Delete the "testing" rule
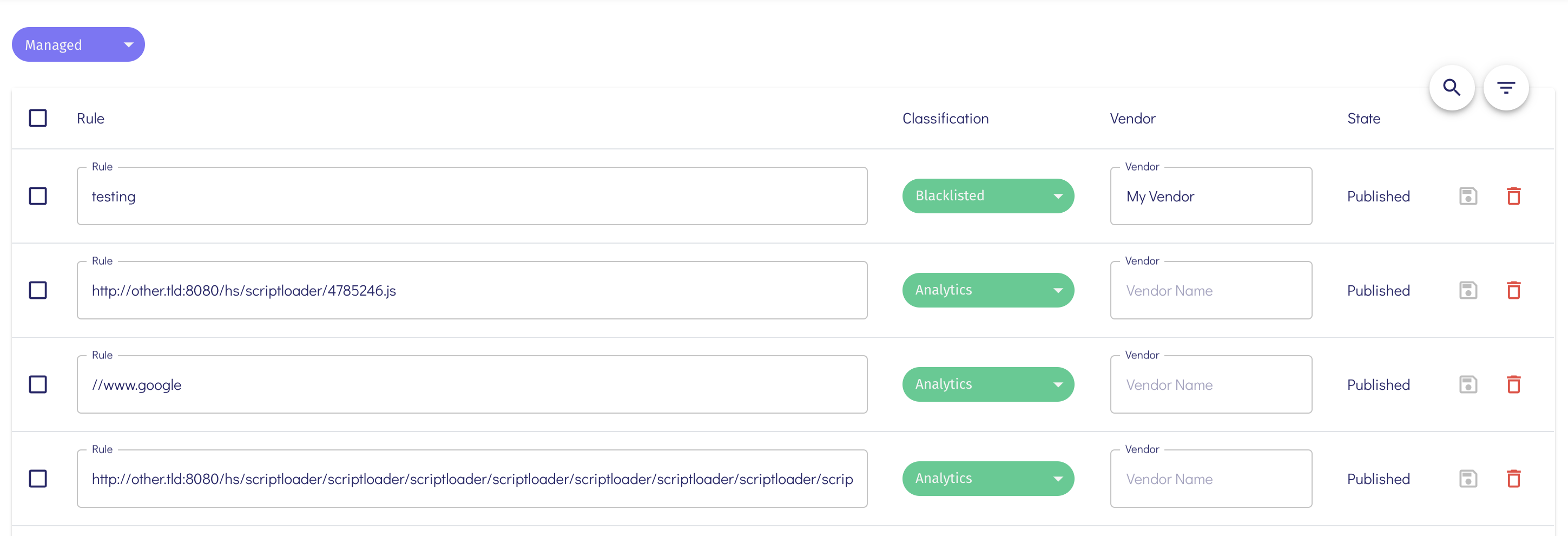Image resolution: width=1568 pixels, height=536 pixels. click(1514, 195)
